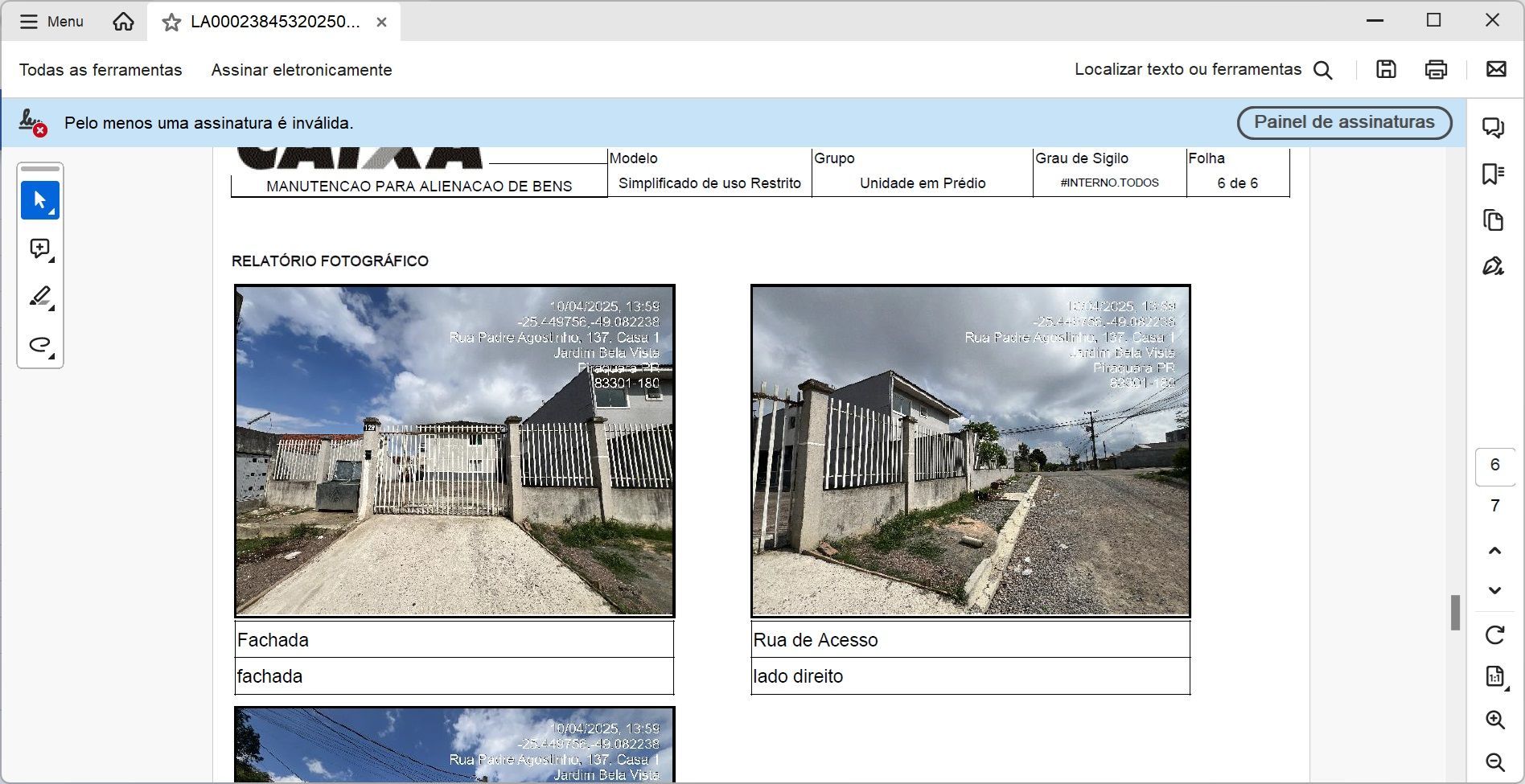Screen dimensions: 1525x784
Task: Rotate the page view clockwise
Action: pos(1495,635)
